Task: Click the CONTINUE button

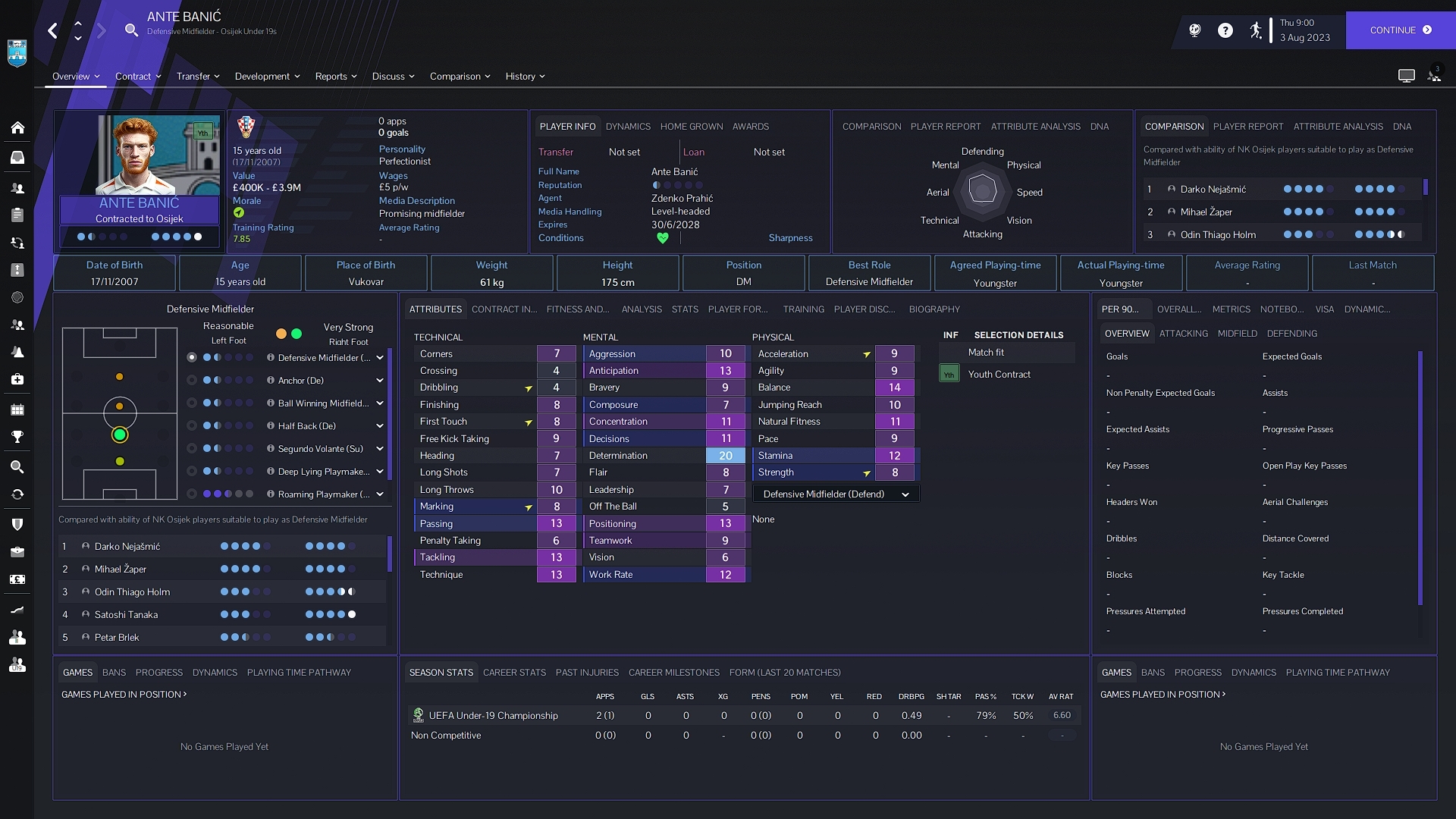Action: (x=1401, y=30)
